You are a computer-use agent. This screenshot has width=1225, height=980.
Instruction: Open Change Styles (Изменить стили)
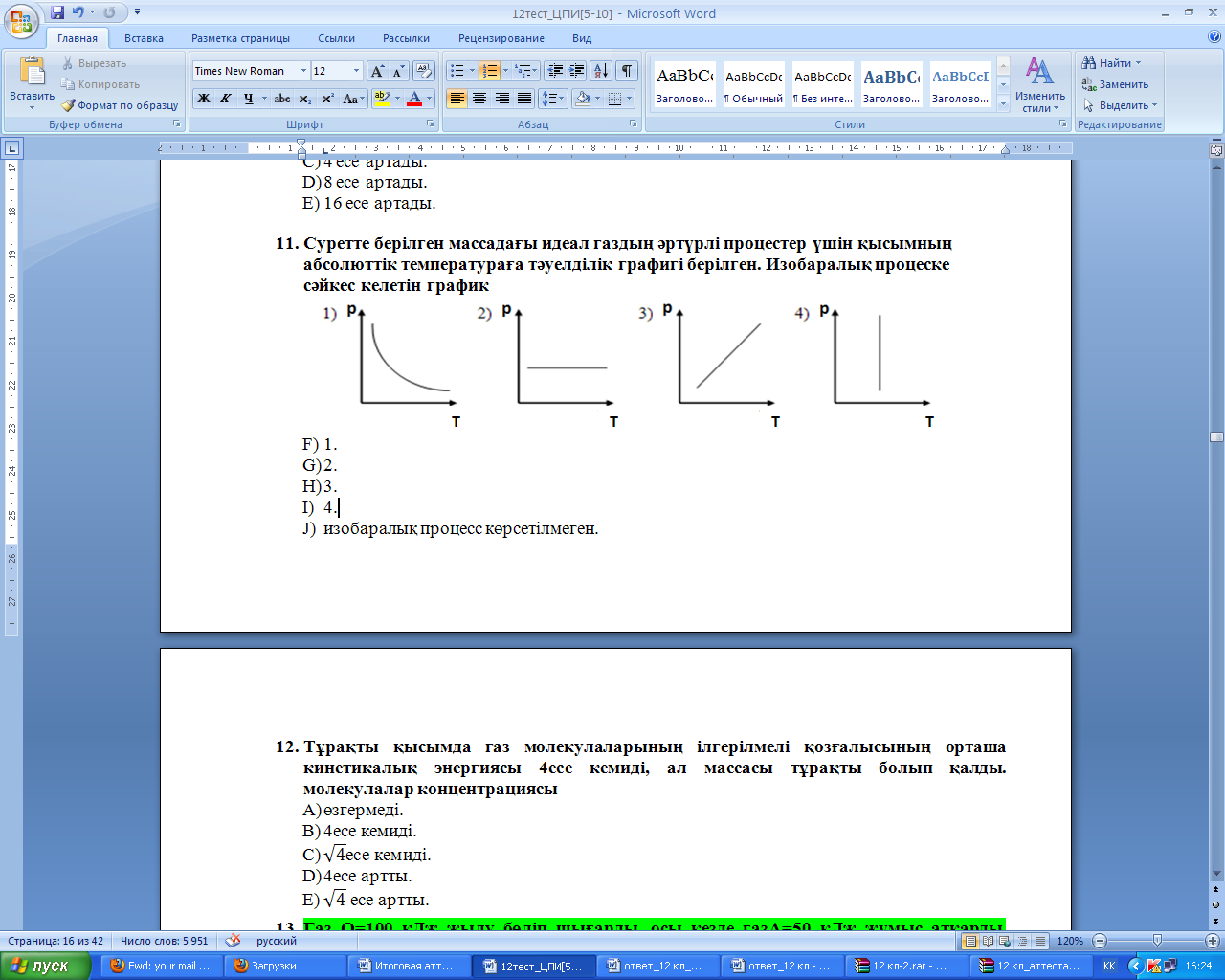[1040, 84]
